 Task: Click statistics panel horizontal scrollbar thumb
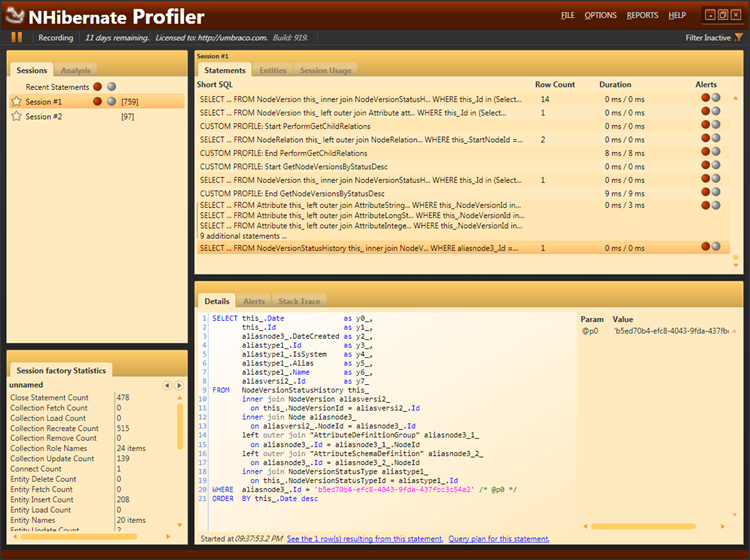[79, 537]
